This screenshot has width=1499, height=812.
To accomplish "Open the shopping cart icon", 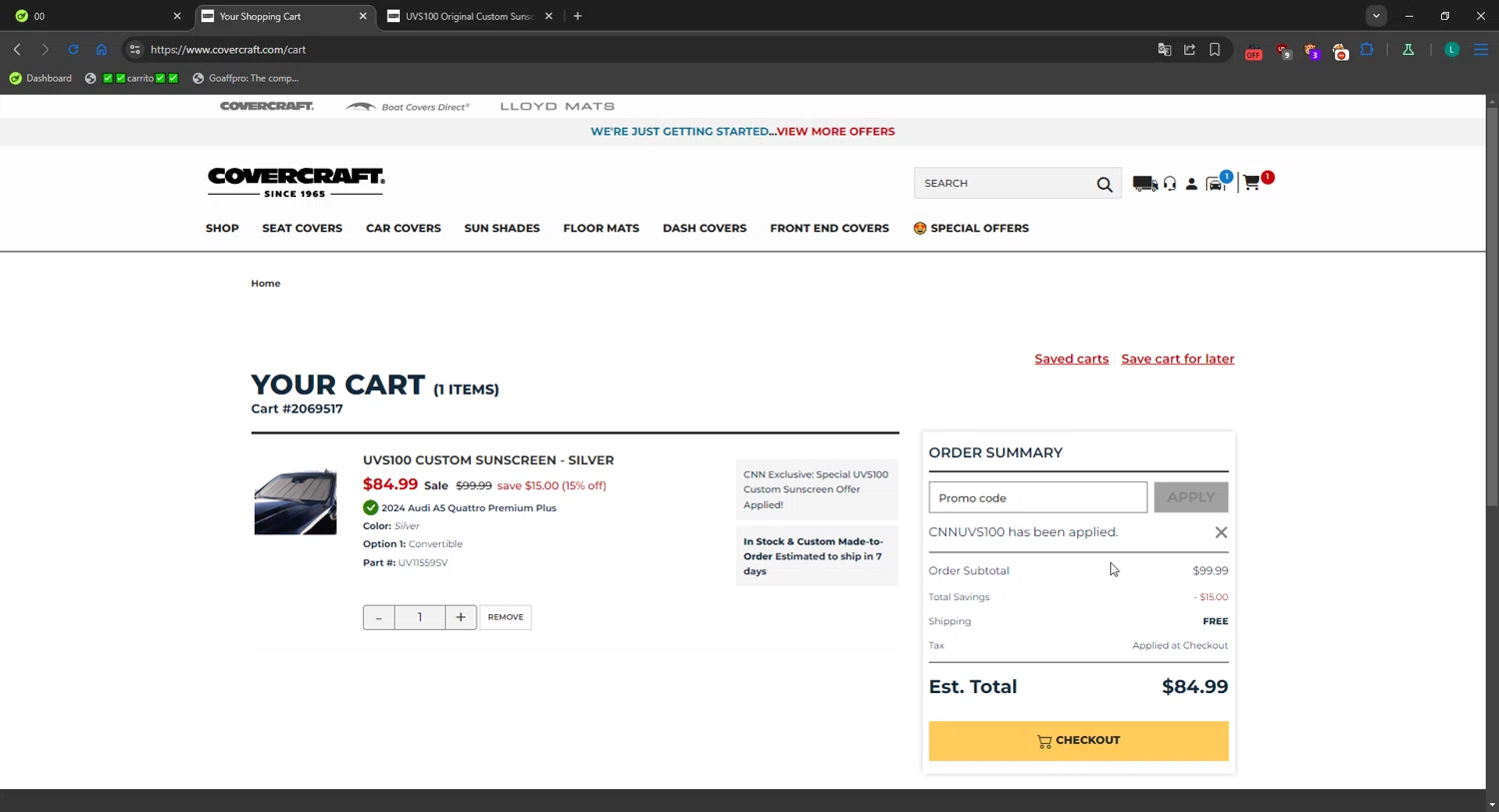I will [1253, 182].
